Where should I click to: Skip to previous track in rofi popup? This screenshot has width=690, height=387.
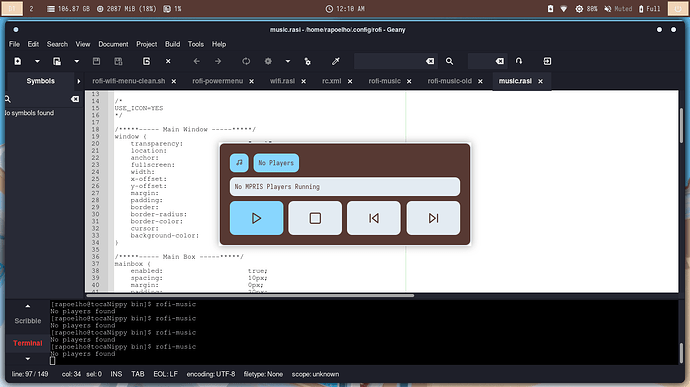tap(374, 218)
